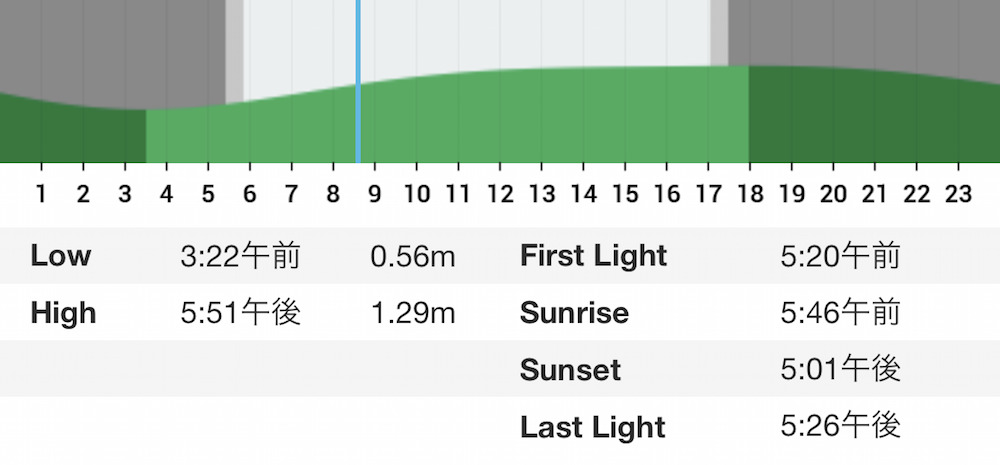Select hour 12 on the time axis
The image size is (1000, 465).
[500, 194]
